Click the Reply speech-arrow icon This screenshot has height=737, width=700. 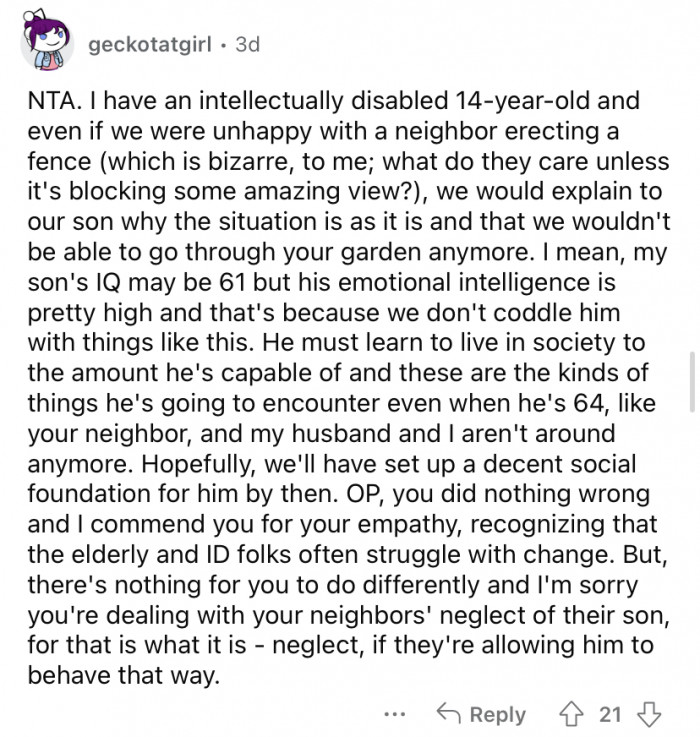coord(449,714)
